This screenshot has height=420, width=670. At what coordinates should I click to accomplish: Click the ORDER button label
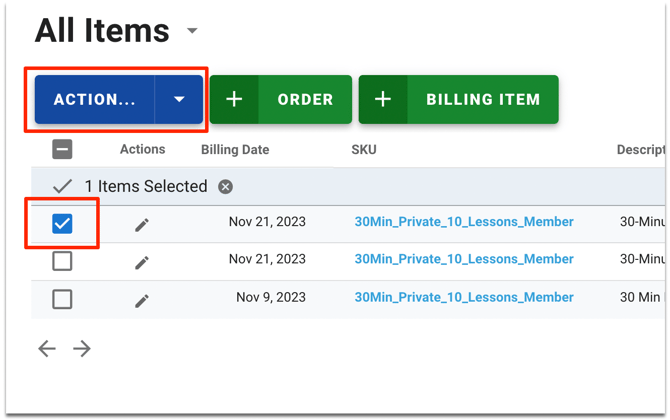[305, 100]
